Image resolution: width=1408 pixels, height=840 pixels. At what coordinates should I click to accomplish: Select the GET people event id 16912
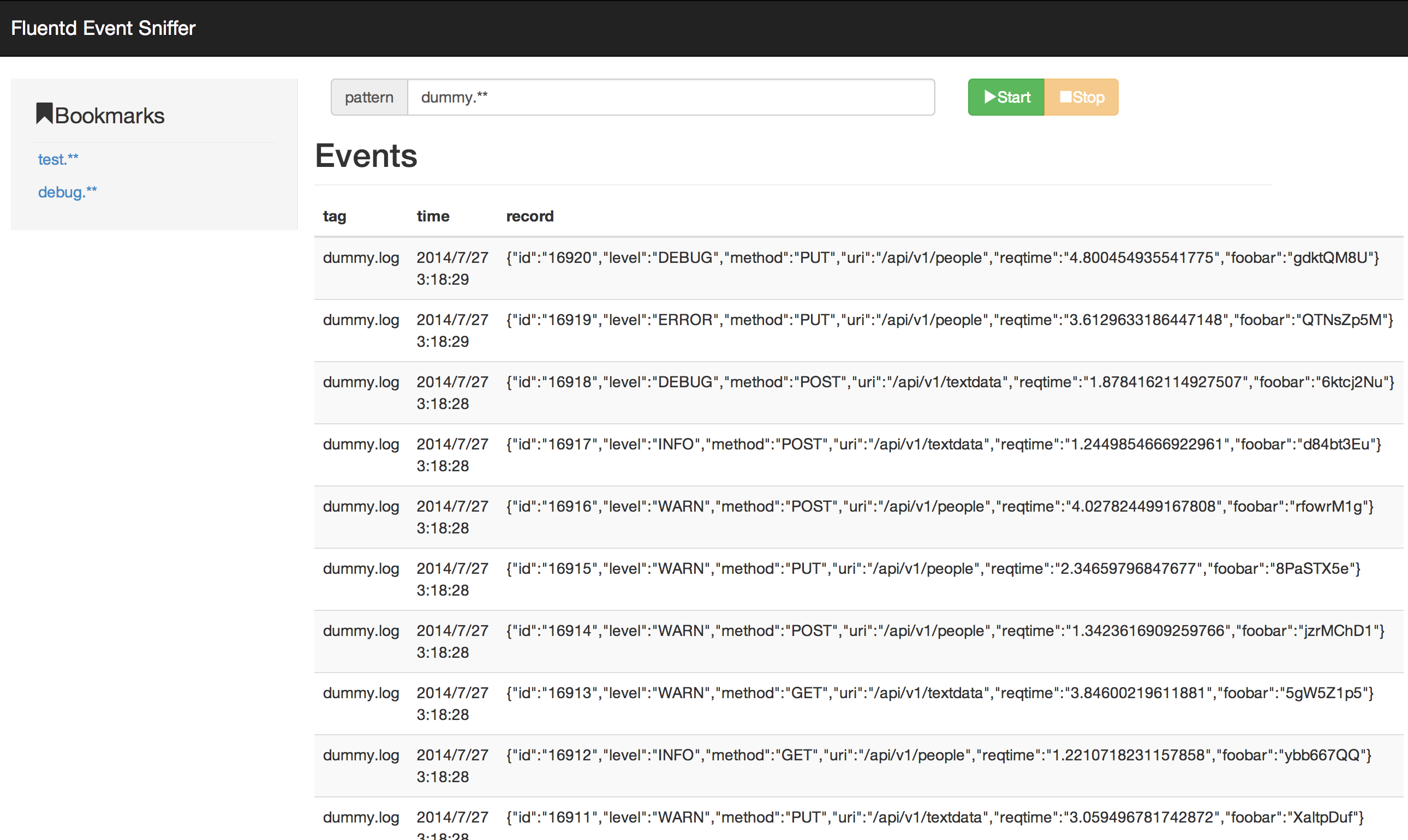pos(938,755)
